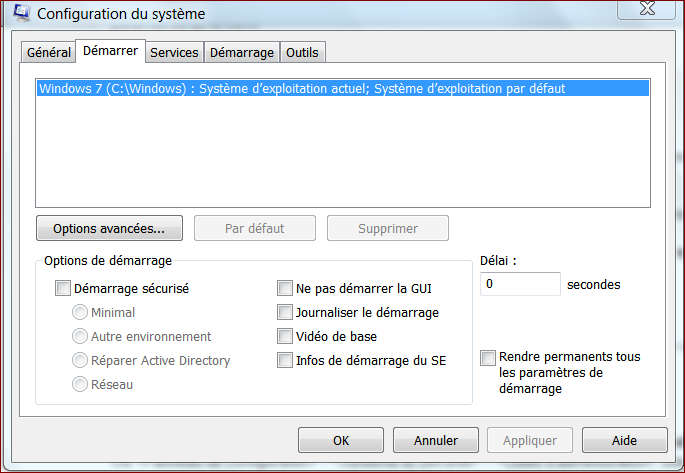685x473 pixels.
Task: Open the Services tab
Action: [174, 52]
